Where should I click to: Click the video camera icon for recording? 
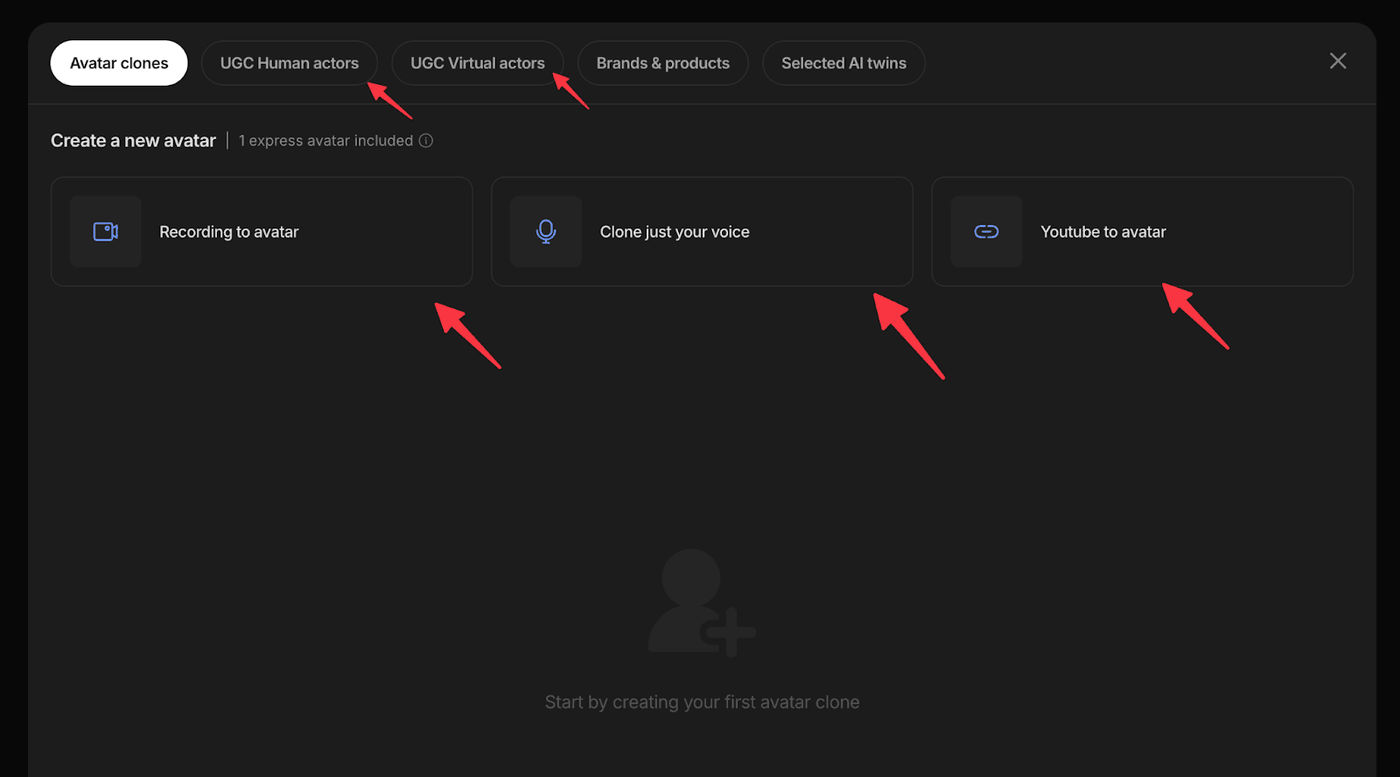point(105,232)
